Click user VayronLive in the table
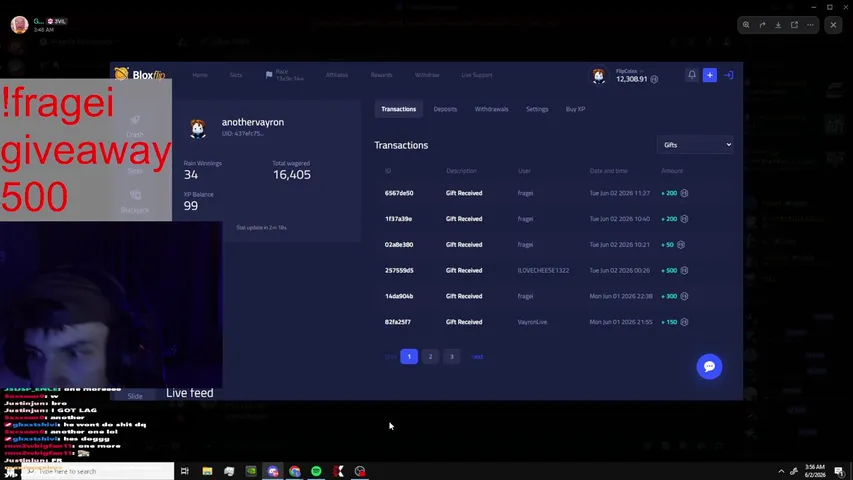The width and height of the screenshot is (853, 480). [x=532, y=322]
